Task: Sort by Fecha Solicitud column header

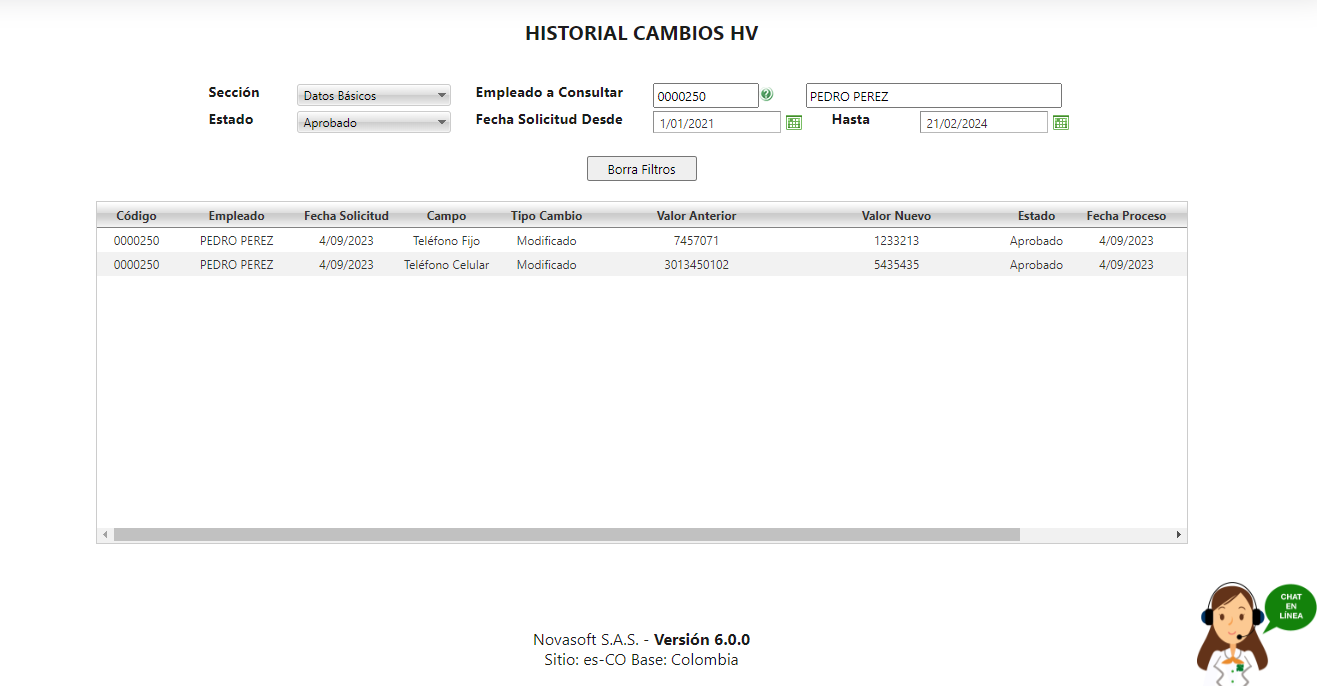Action: pyautogui.click(x=346, y=216)
